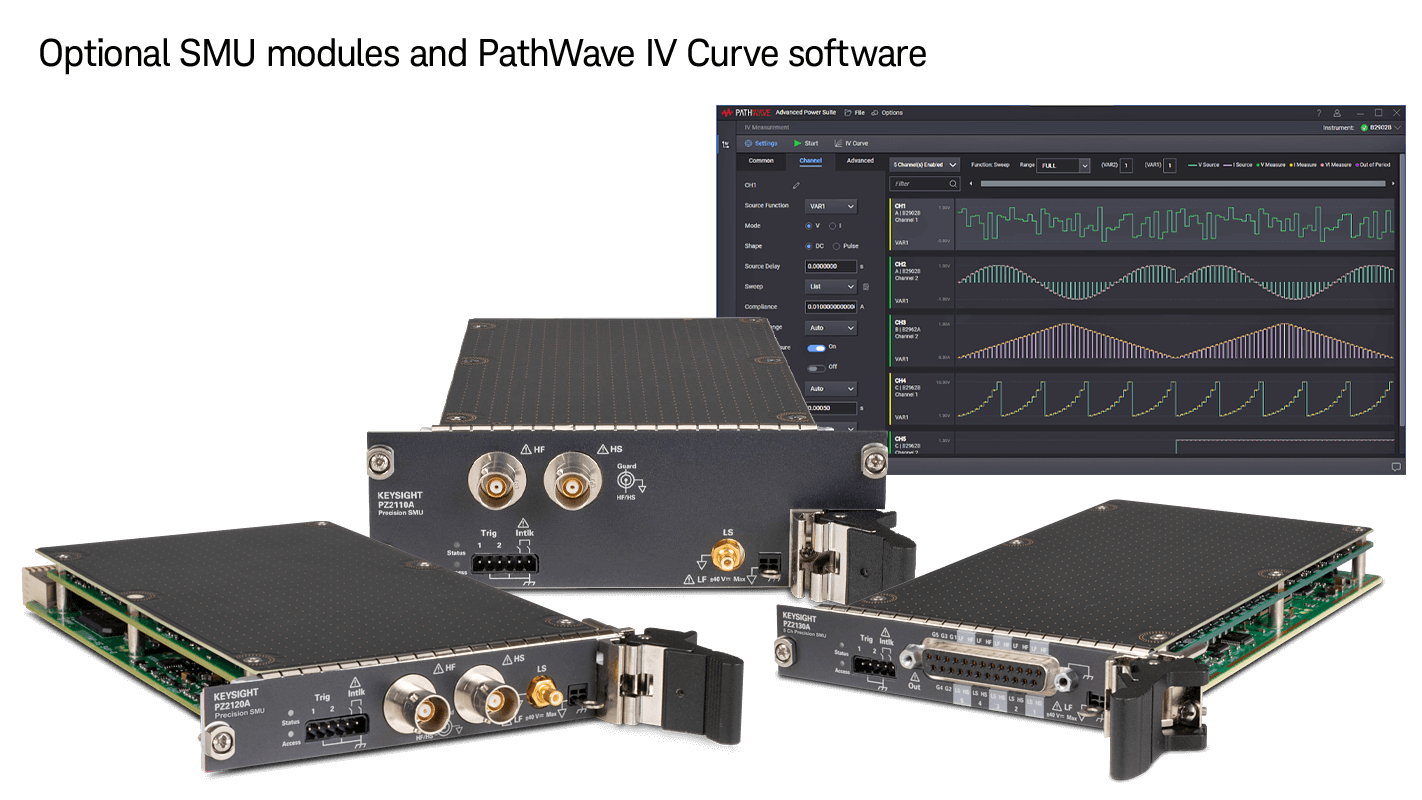Viewport: 1422px width, 800px height.
Task: Click the 0.00050 seconds input field
Action: click(831, 408)
